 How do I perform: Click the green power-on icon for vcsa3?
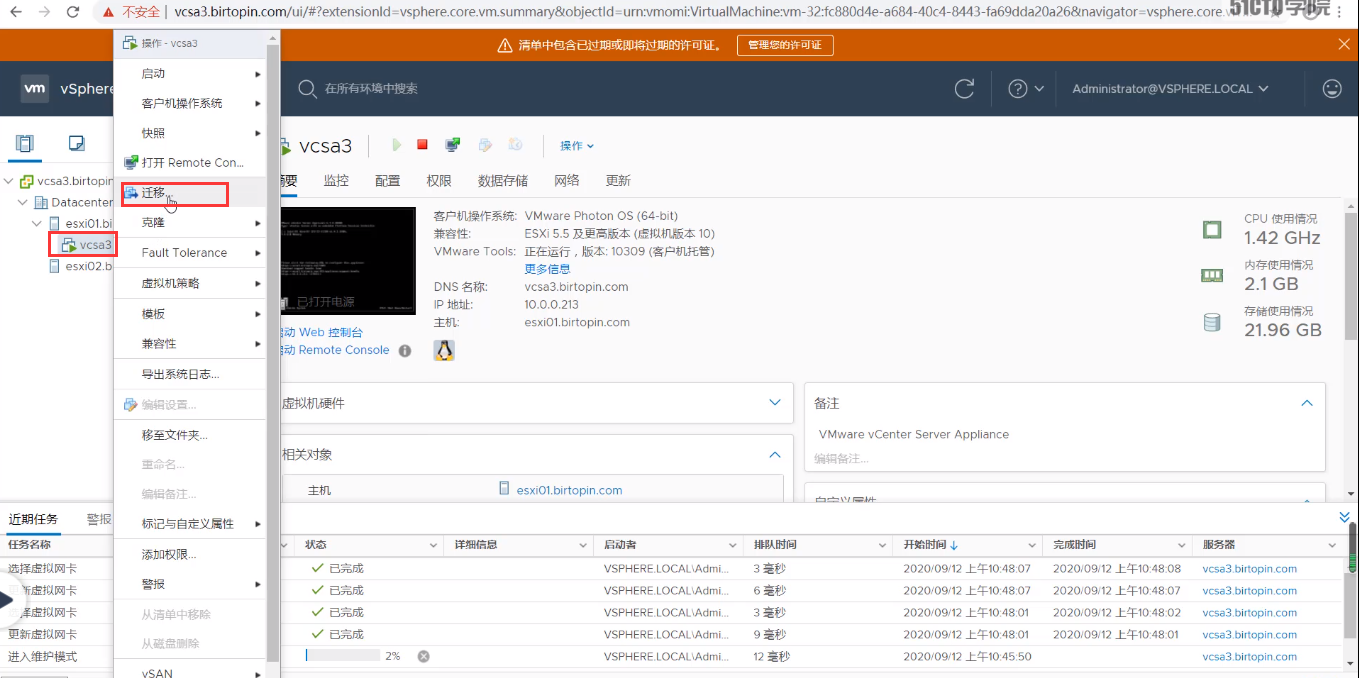(x=396, y=145)
